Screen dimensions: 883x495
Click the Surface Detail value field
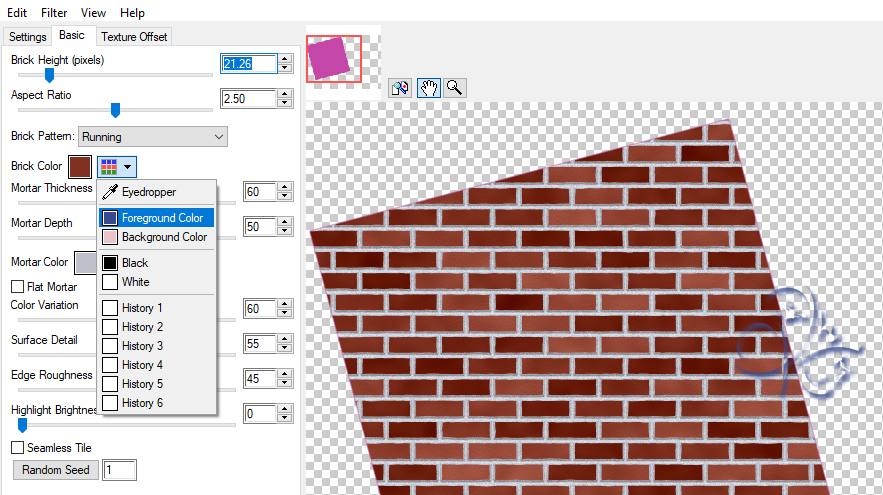tap(260, 344)
